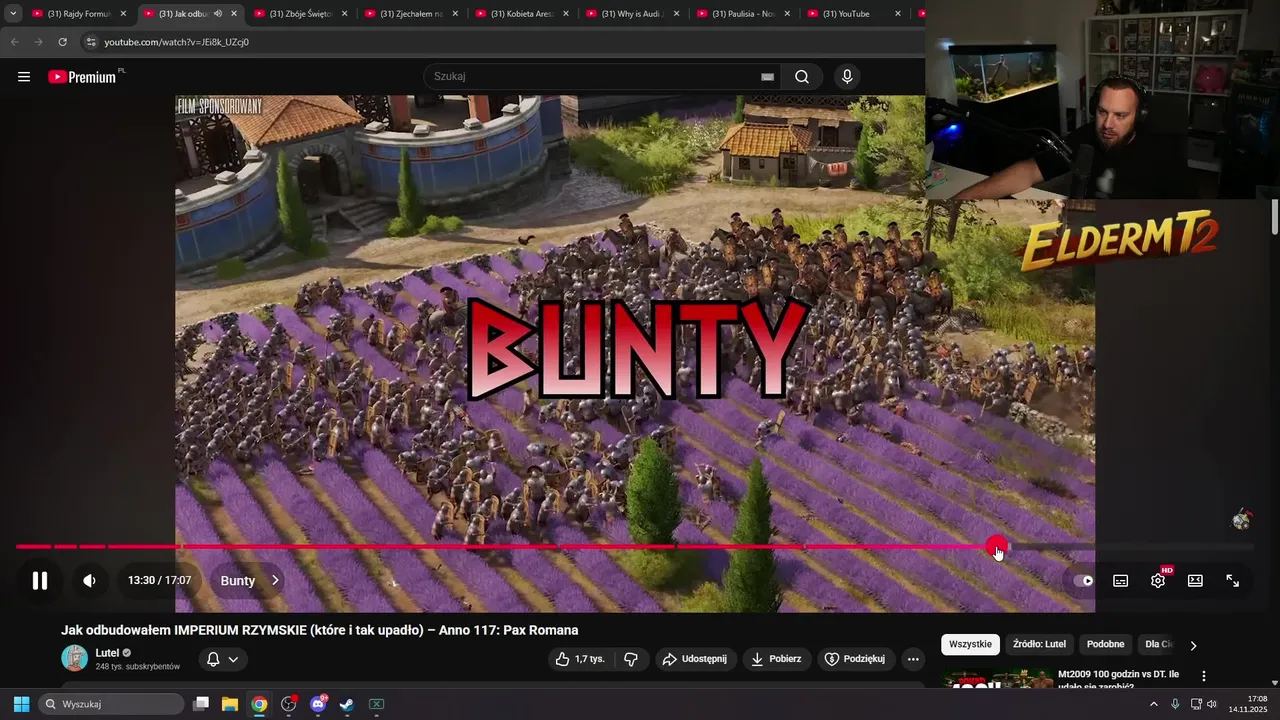Mute the video volume
The image size is (1280, 720).
(89, 580)
